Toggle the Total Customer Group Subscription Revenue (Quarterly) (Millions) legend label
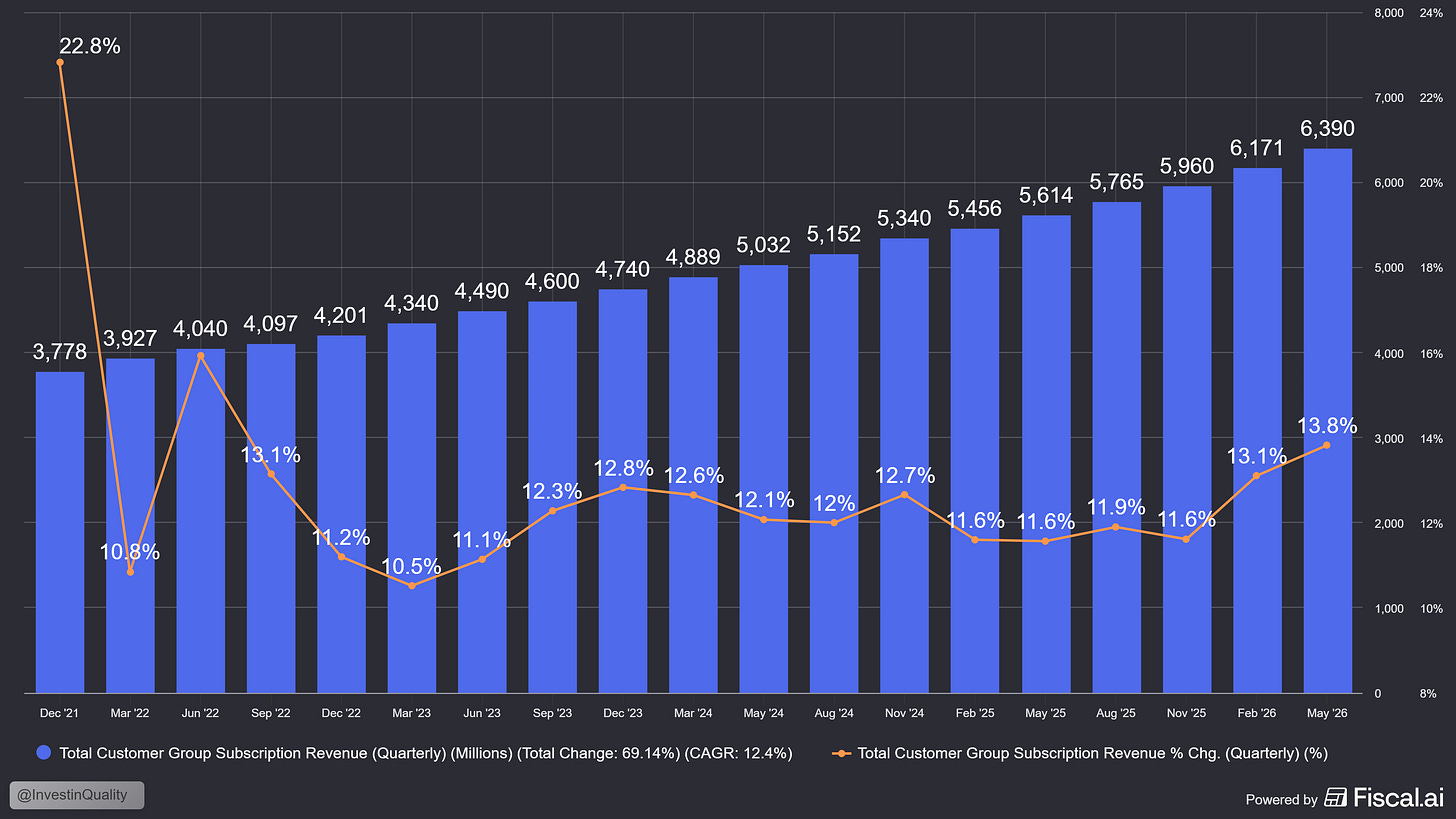Image resolution: width=1456 pixels, height=819 pixels. pos(426,753)
